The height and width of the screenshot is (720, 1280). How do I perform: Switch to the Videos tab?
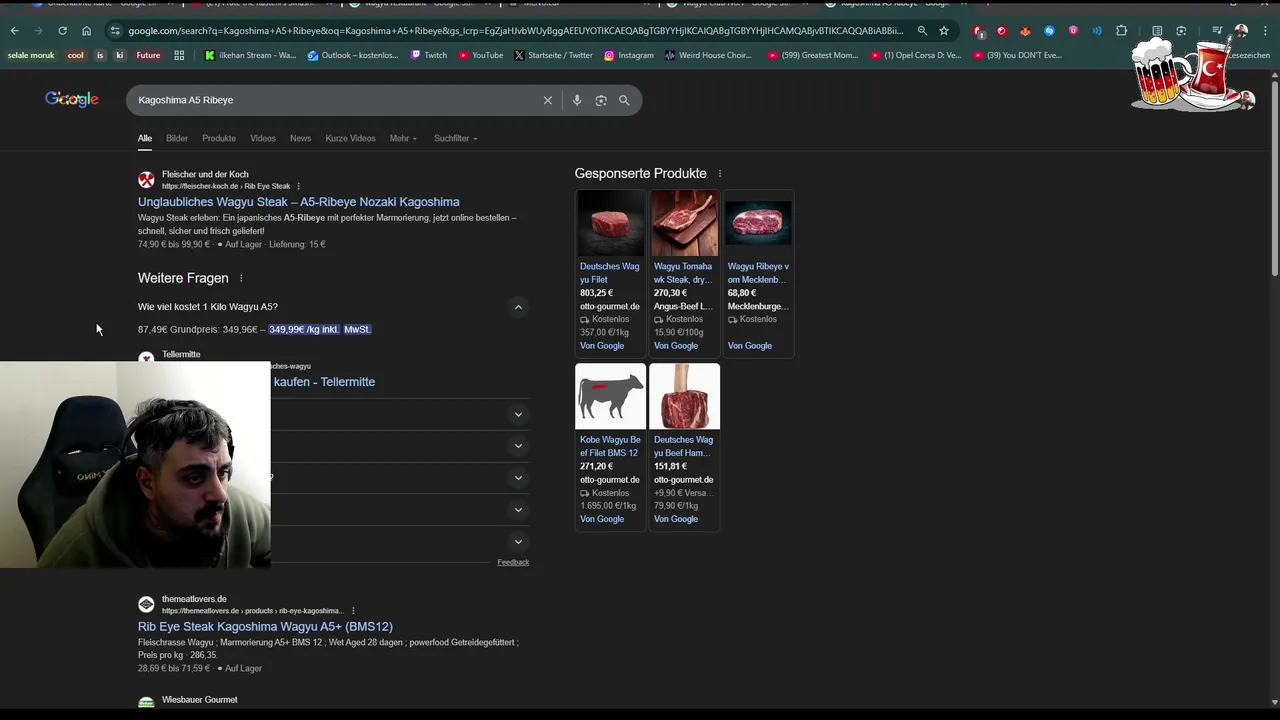263,138
